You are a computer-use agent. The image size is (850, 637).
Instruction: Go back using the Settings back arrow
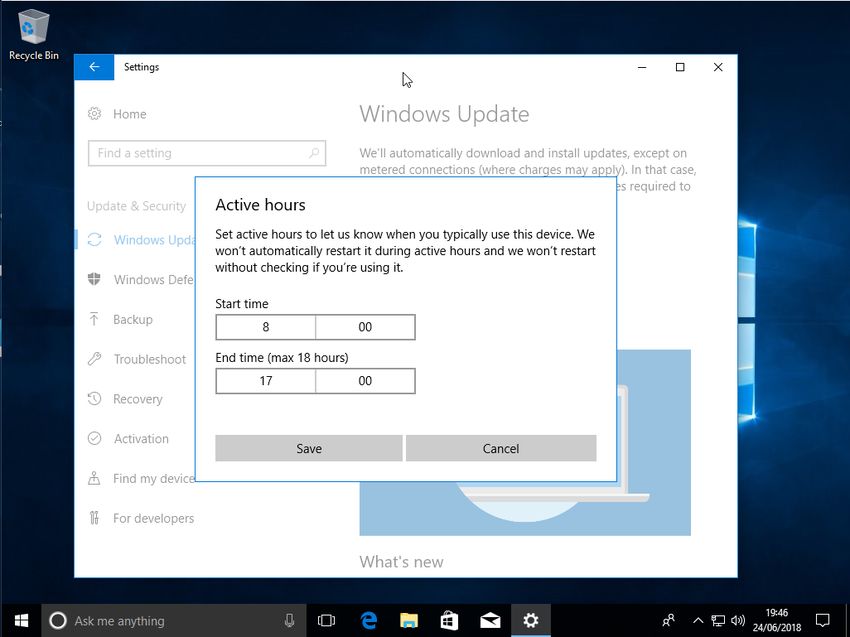click(x=94, y=67)
